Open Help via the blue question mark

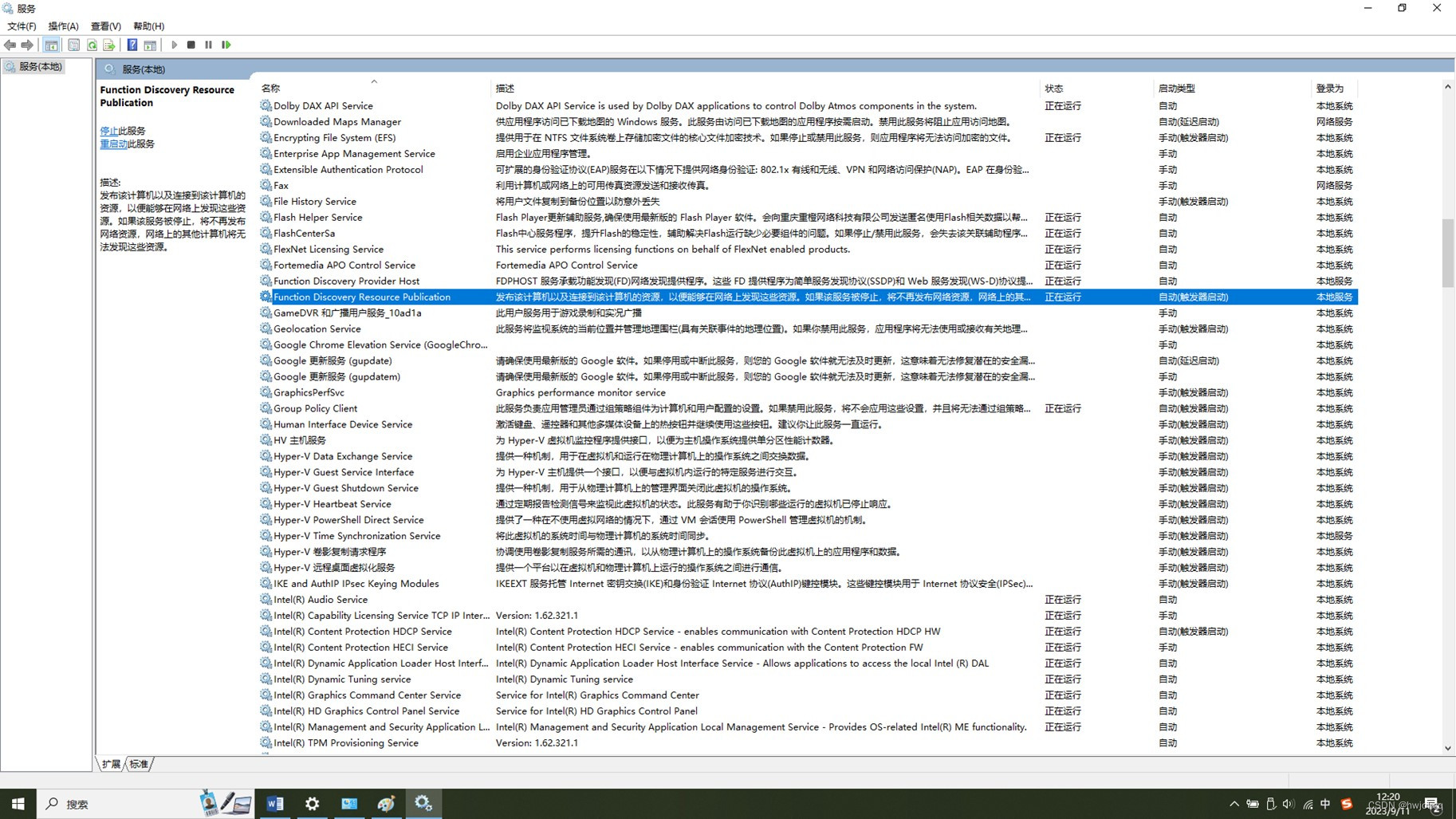coord(132,45)
